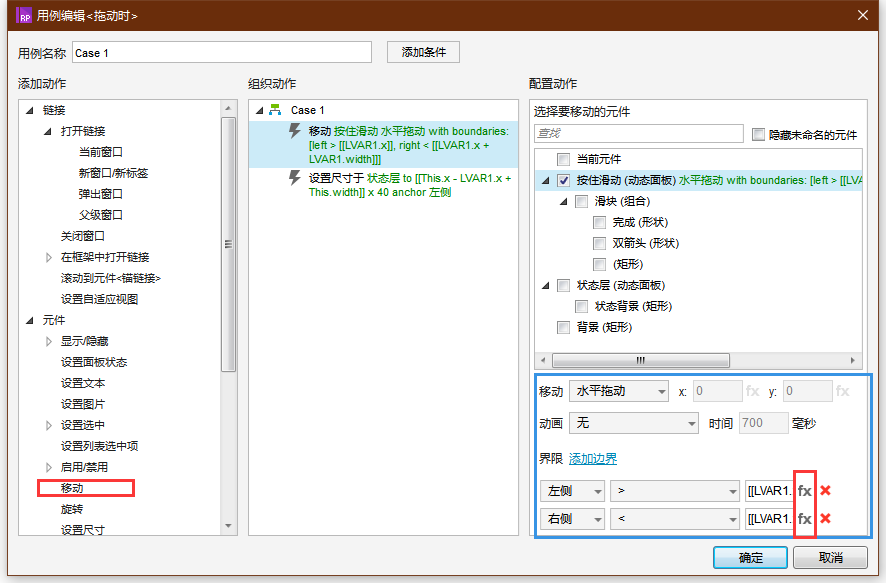Open the 右侧 boundary side dropdown
Image resolution: width=886 pixels, height=583 pixels.
[572, 519]
